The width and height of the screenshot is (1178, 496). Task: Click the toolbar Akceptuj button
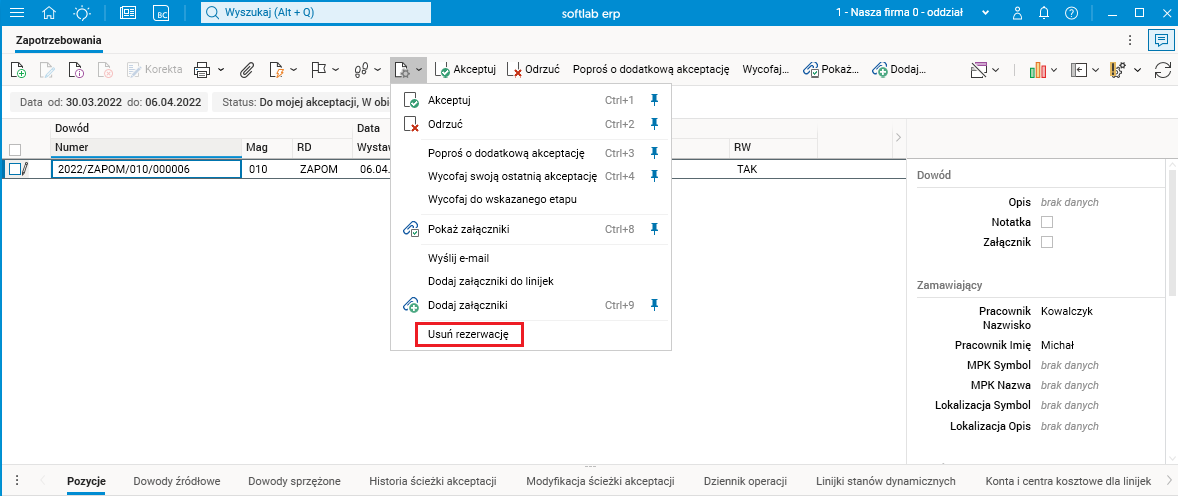pos(465,69)
